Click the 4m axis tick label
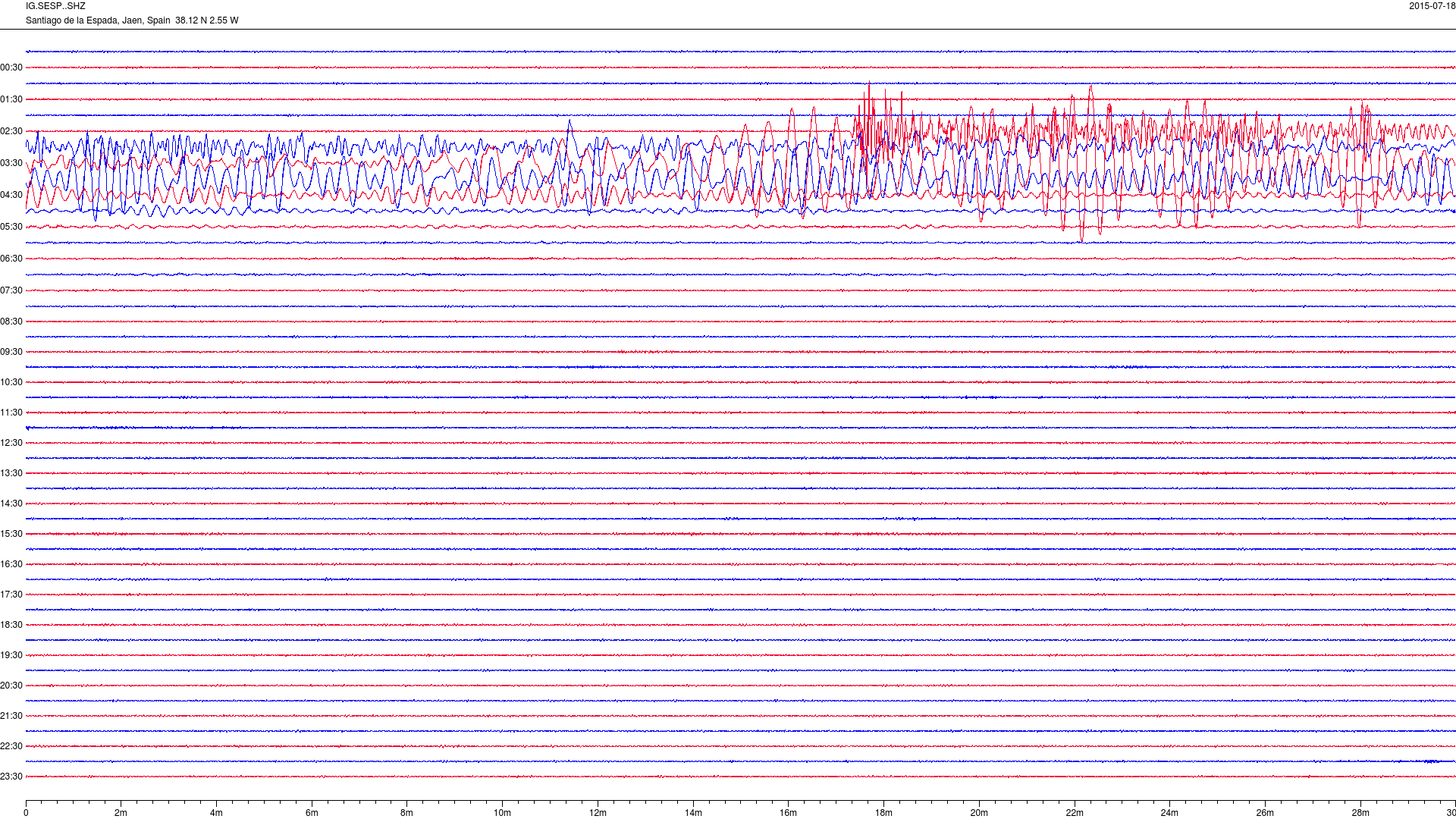1456x819 pixels. tap(216, 813)
